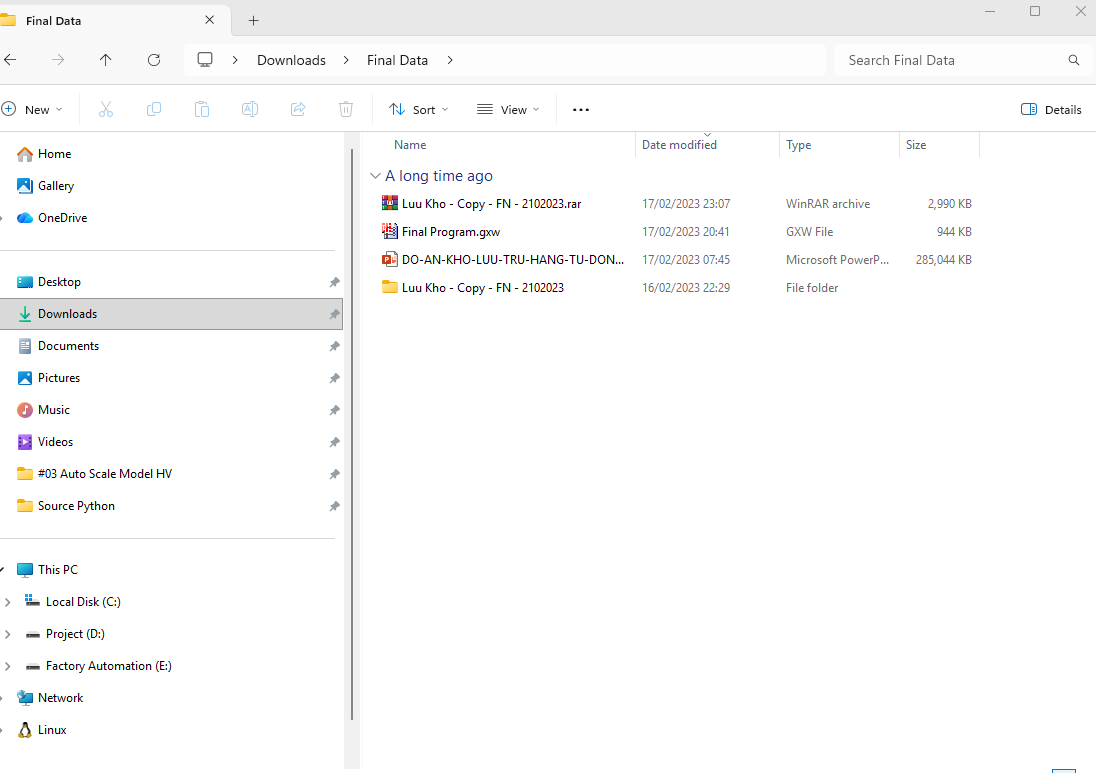Open the Luu Kho WinRAR archive file
This screenshot has width=1096, height=773.
(490, 204)
